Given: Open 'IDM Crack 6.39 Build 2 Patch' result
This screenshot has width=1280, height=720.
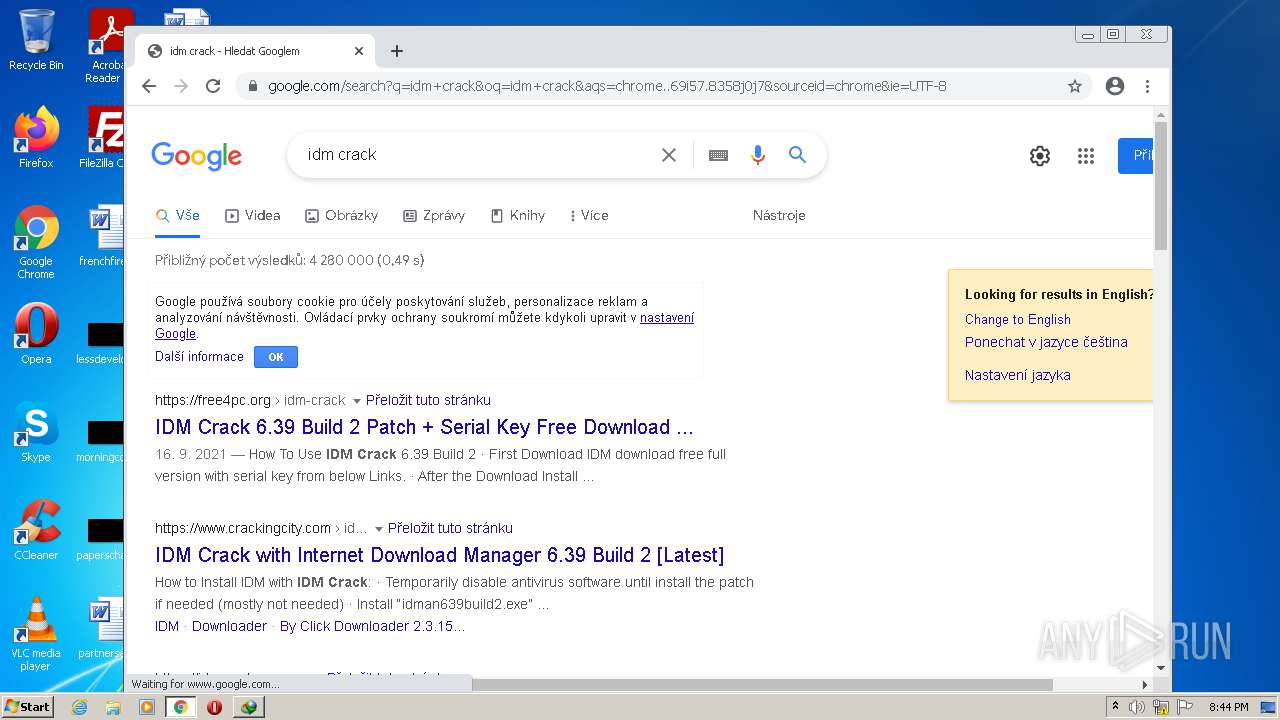Looking at the screenshot, I should point(424,428).
